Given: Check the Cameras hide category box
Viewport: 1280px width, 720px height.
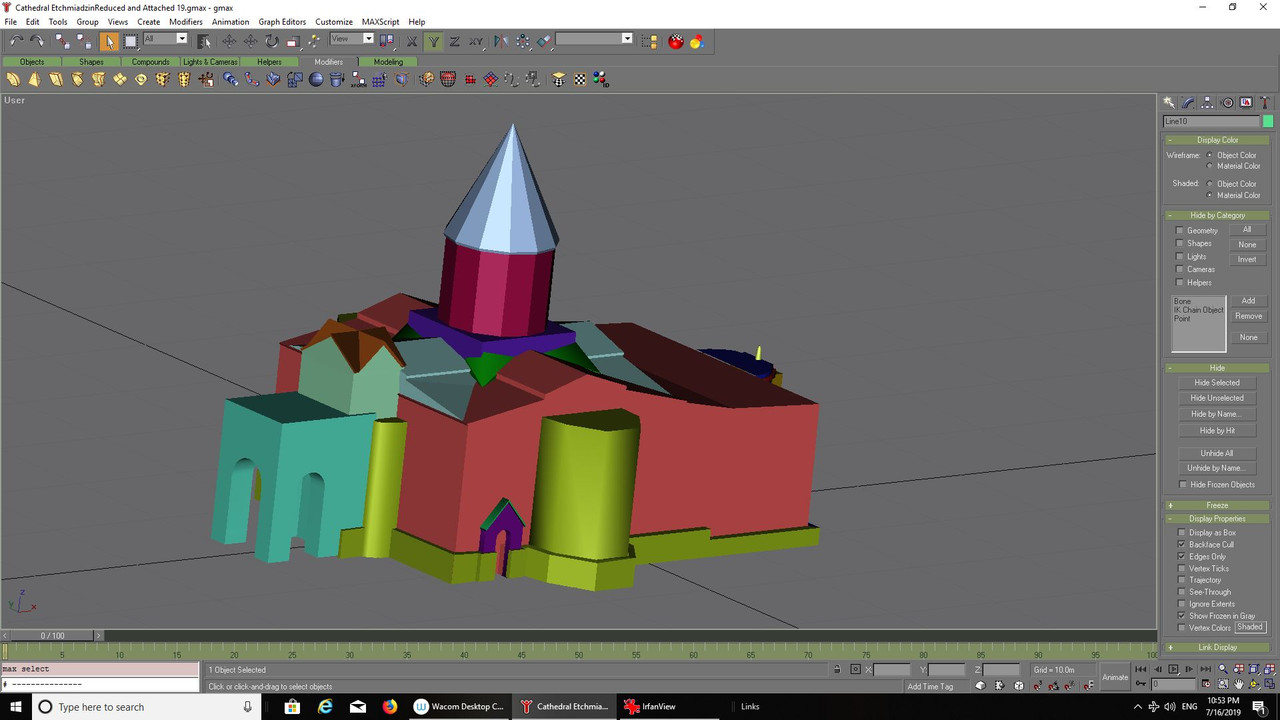Looking at the screenshot, I should (x=1180, y=270).
